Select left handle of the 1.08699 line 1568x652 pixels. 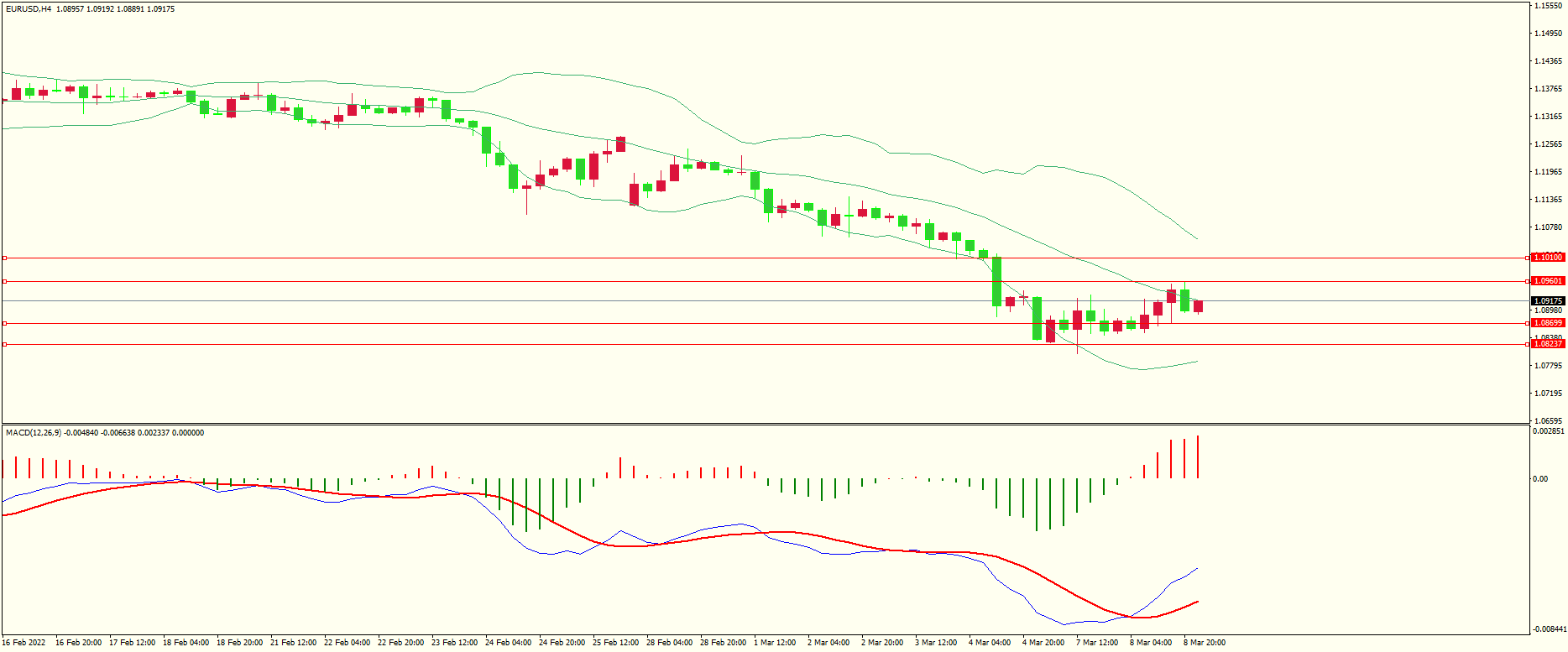coord(4,323)
